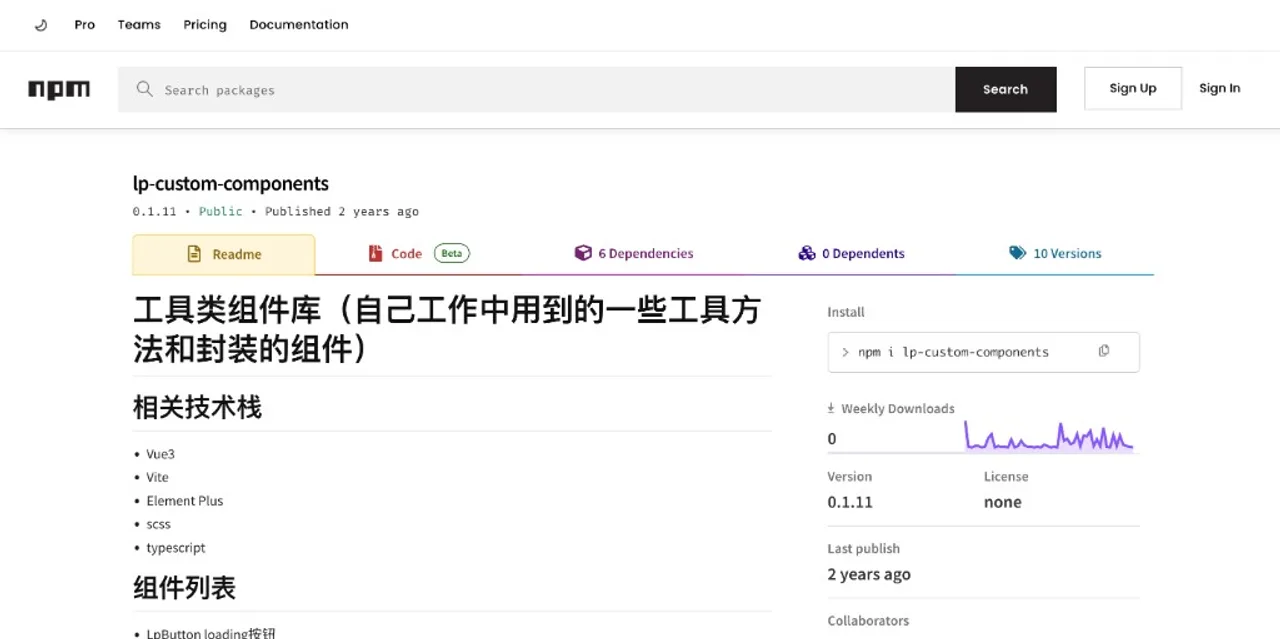Click the Public label
This screenshot has height=639, width=1280.
(x=221, y=211)
